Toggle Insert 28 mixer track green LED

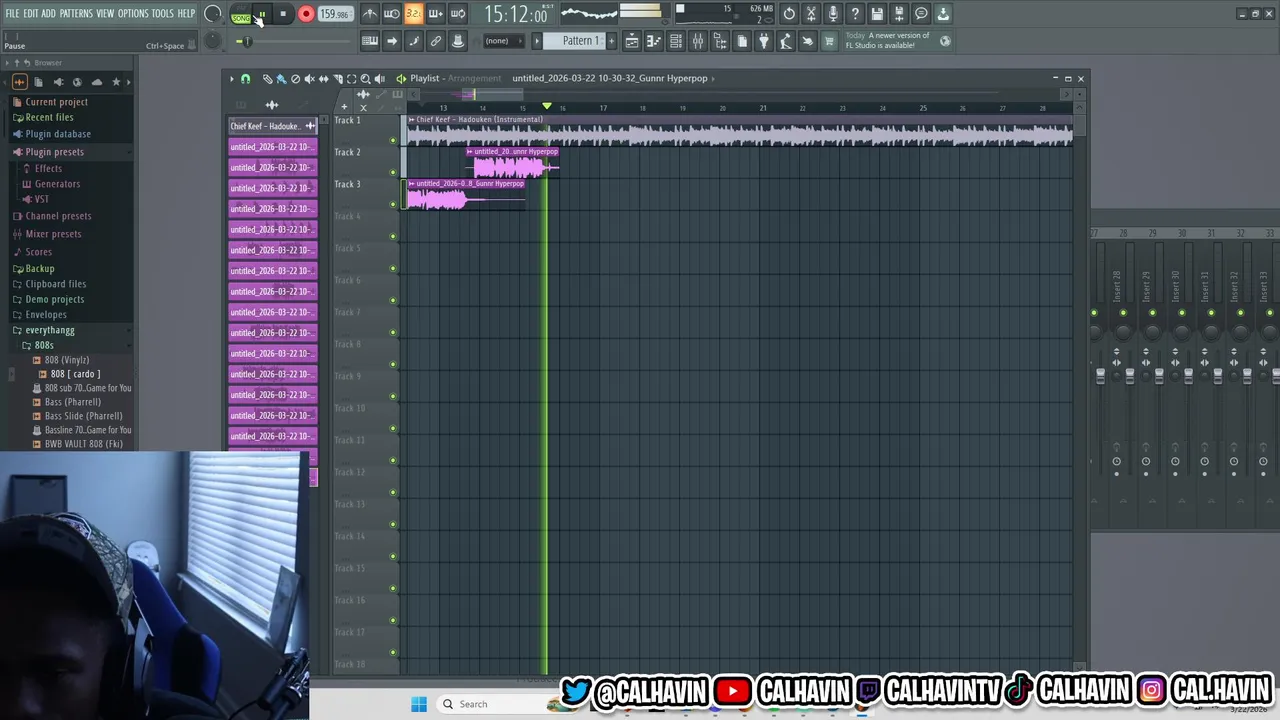pos(1123,313)
